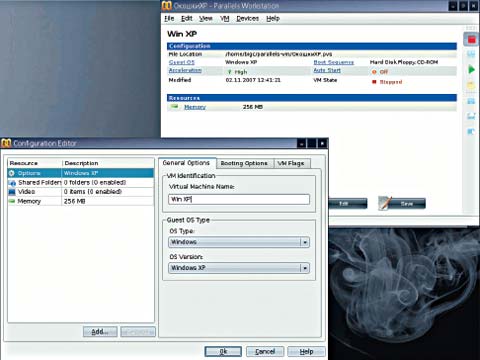The width and height of the screenshot is (480, 360).
Task: Select the Shared Folders row
Action: [x=81, y=183]
